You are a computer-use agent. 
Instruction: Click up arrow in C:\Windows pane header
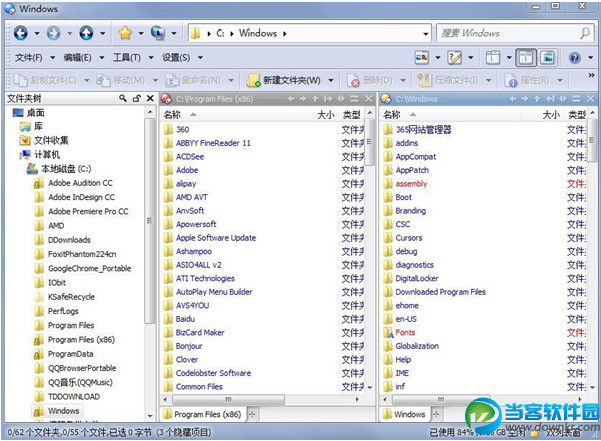pos(537,99)
